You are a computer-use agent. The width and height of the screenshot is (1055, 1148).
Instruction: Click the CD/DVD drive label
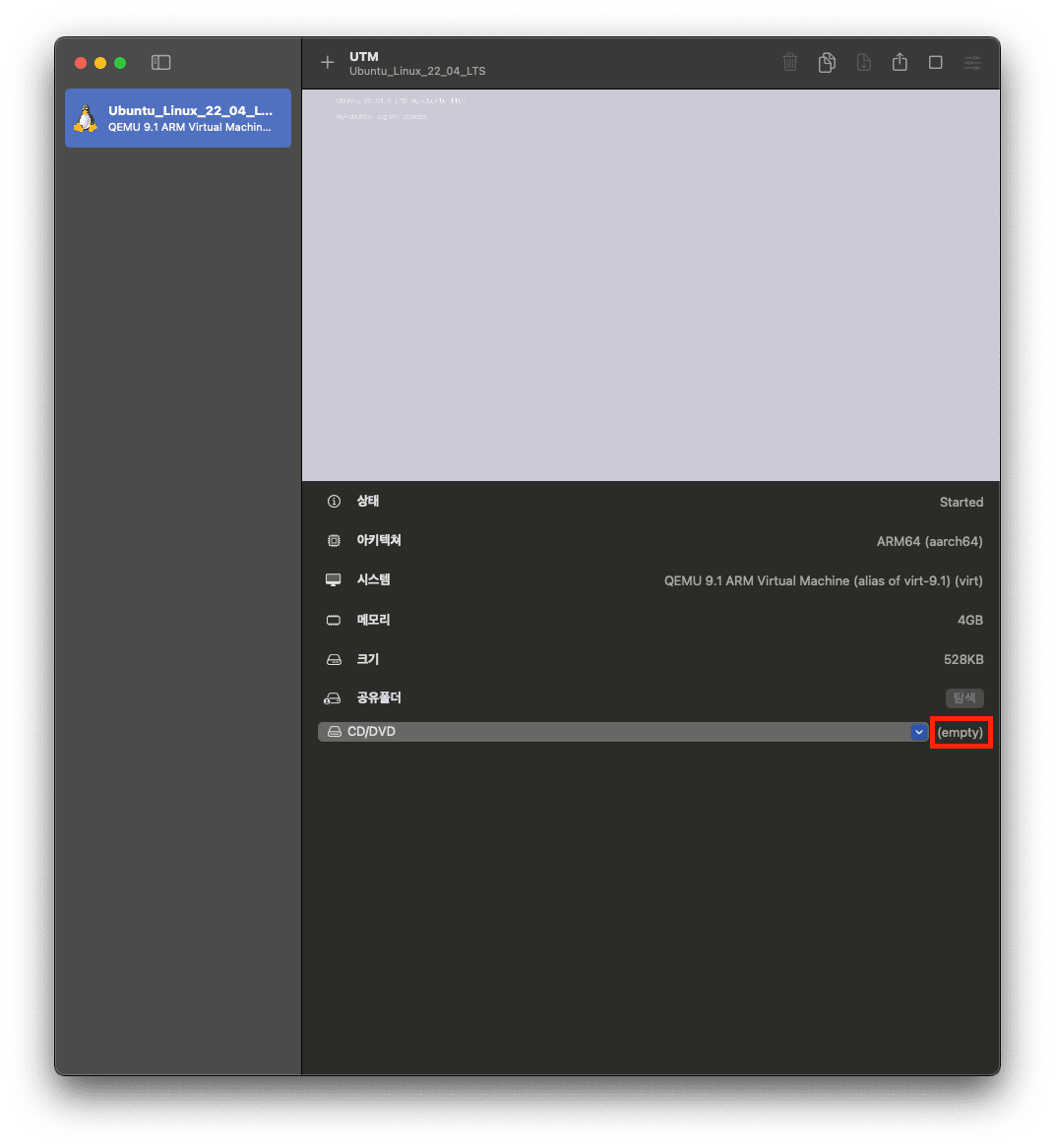coord(371,732)
